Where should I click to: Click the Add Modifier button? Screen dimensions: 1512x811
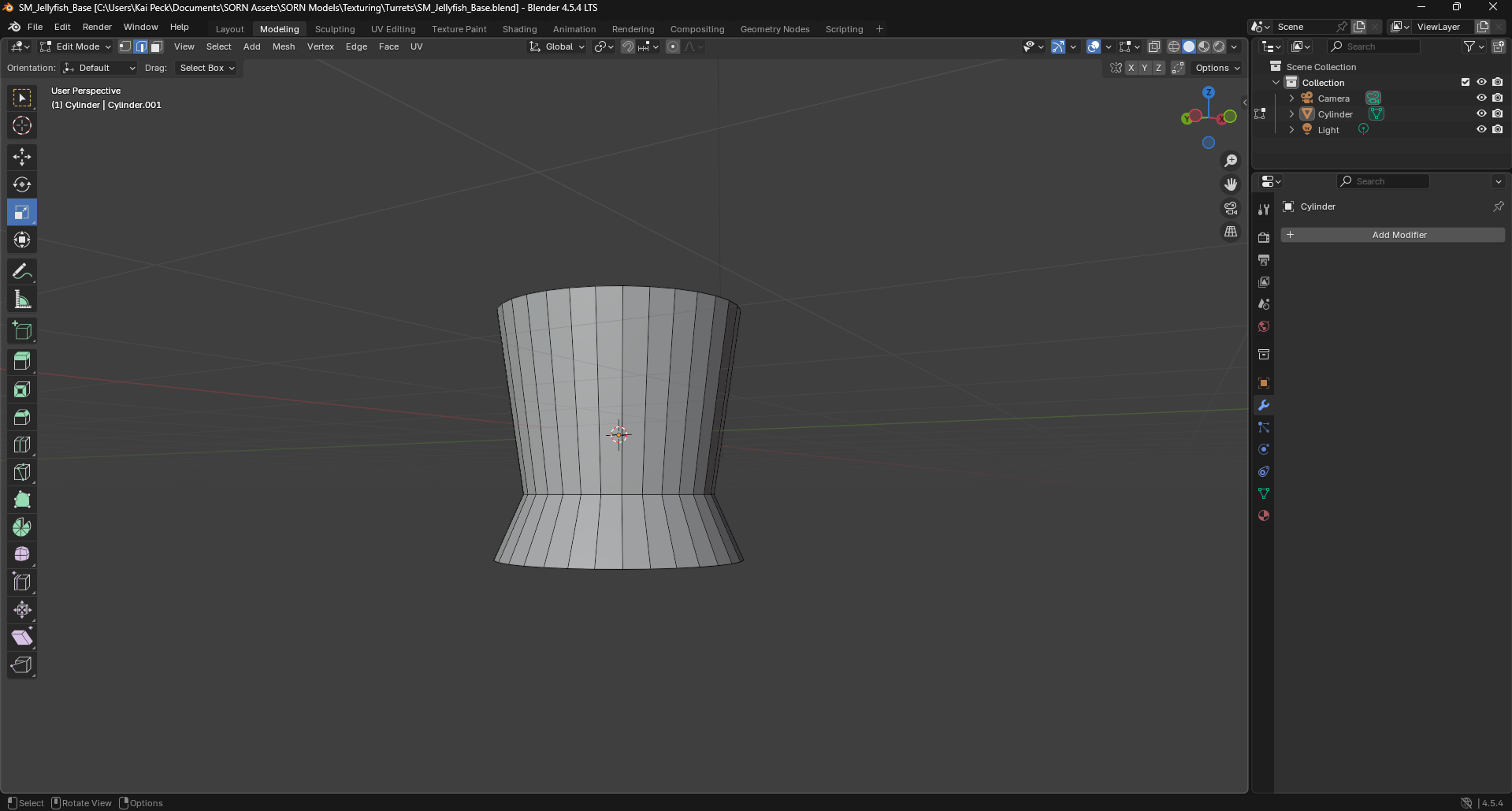coord(1392,235)
